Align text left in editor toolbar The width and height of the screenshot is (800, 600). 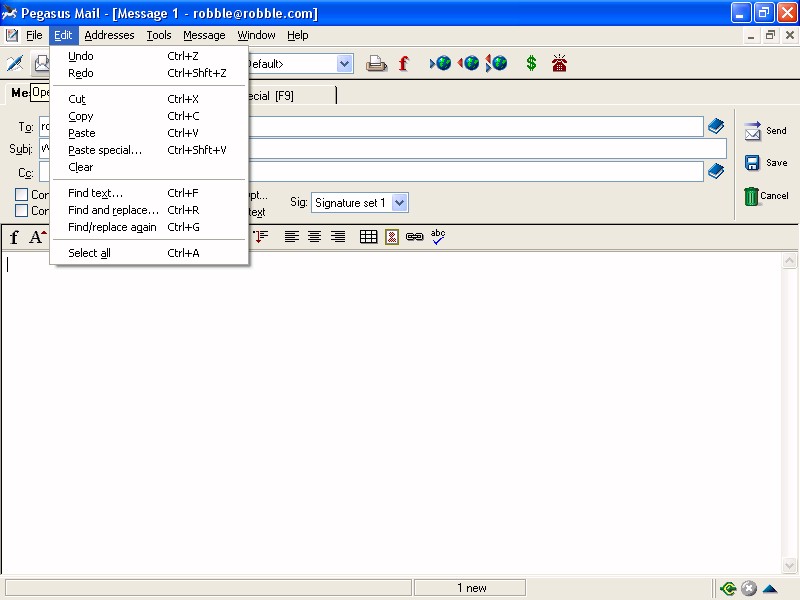pos(291,237)
